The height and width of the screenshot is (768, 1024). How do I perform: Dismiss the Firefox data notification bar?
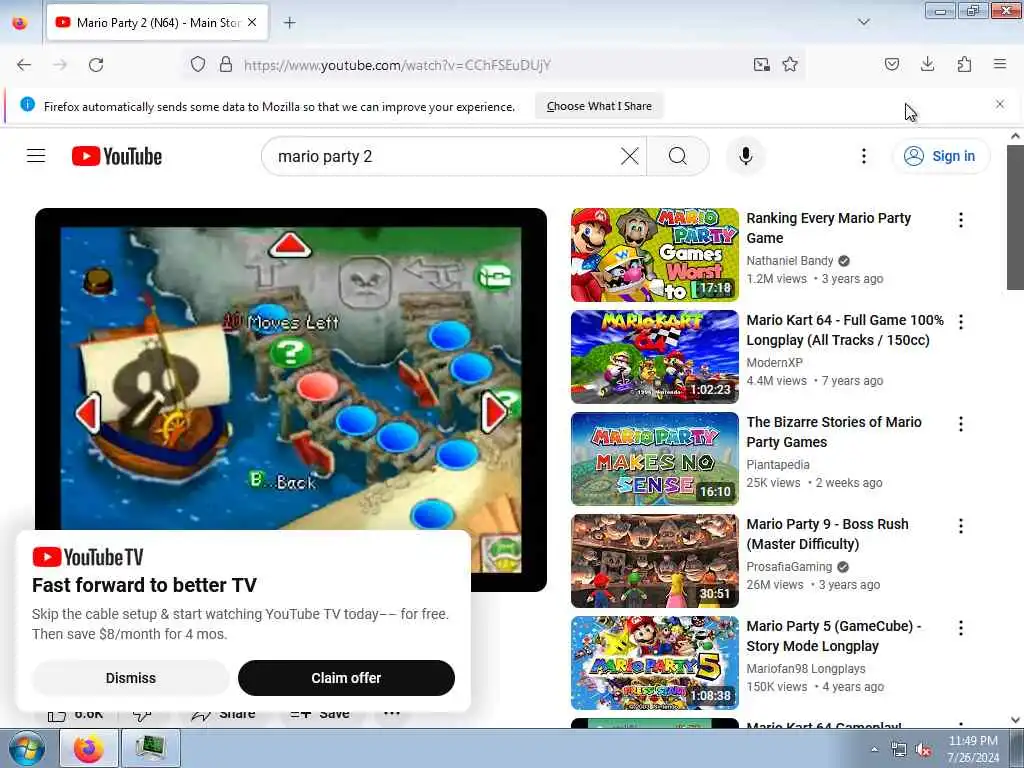pyautogui.click(x=1000, y=104)
